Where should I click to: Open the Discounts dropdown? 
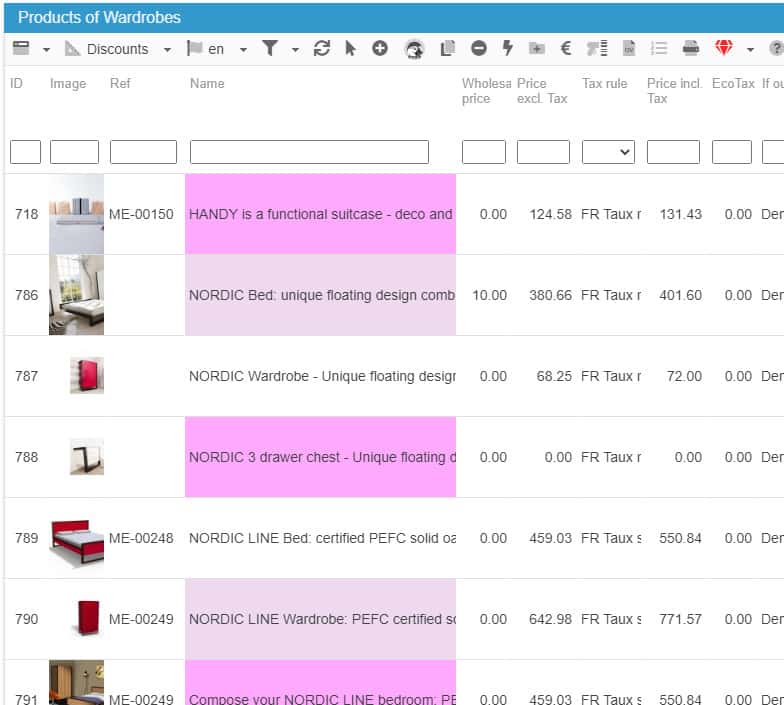click(x=117, y=49)
